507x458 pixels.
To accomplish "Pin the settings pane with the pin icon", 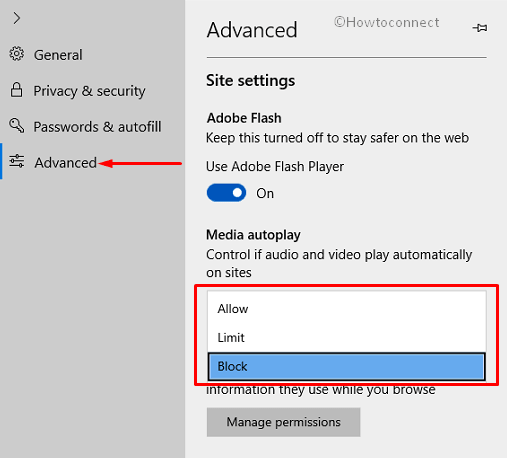I will coord(480,28).
